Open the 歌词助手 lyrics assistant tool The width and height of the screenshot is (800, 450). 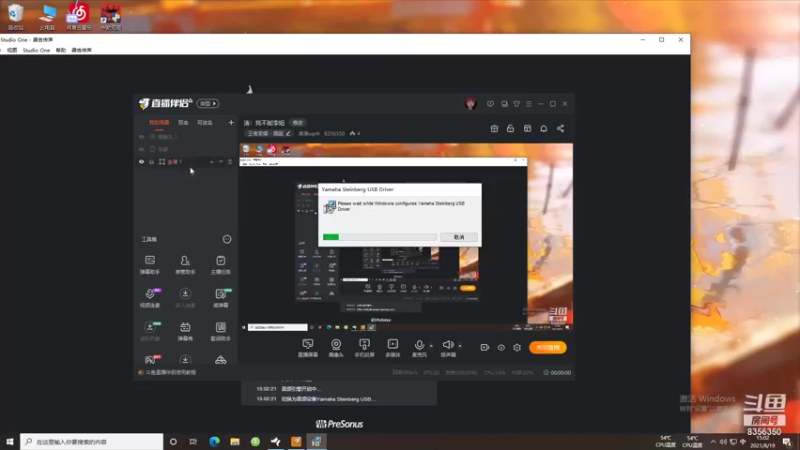click(220, 331)
